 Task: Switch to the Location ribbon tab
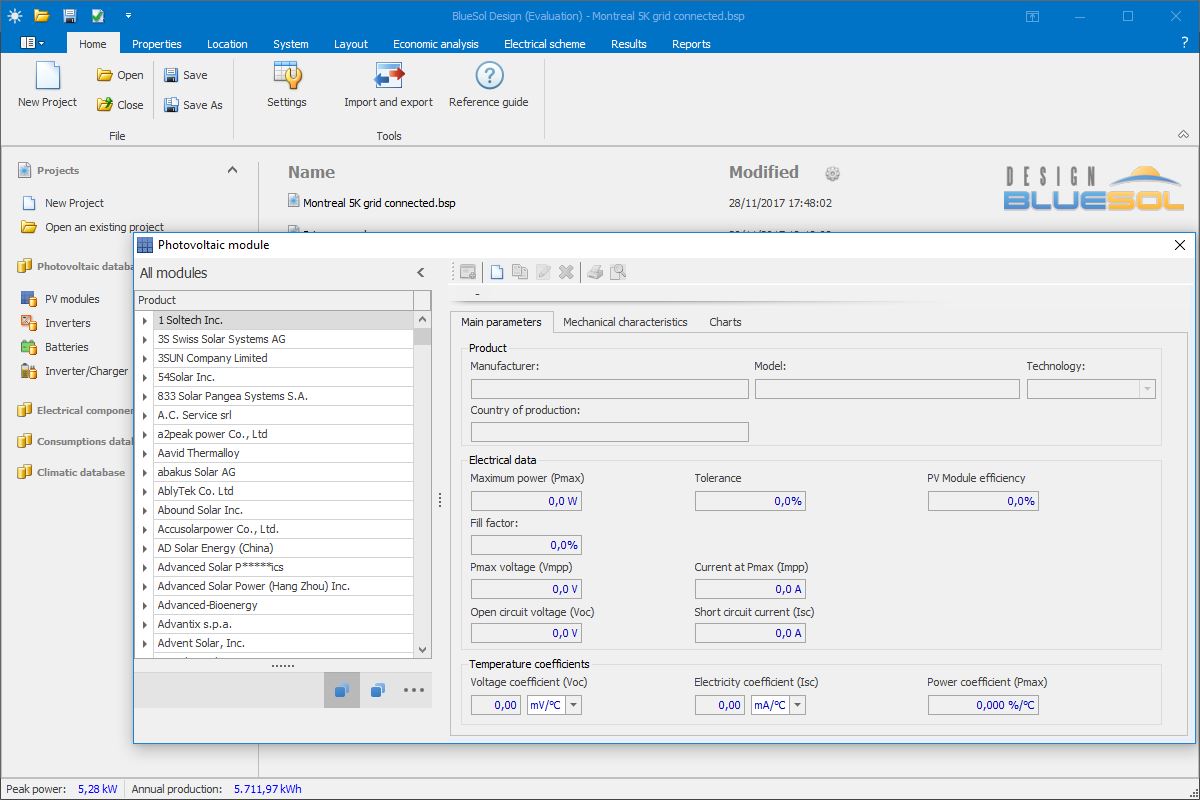[227, 44]
